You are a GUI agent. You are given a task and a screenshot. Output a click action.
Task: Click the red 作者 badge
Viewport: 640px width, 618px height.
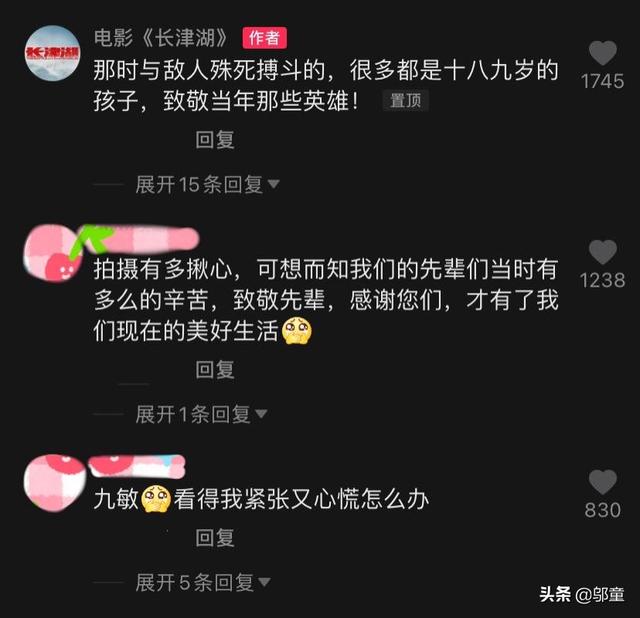tap(264, 38)
